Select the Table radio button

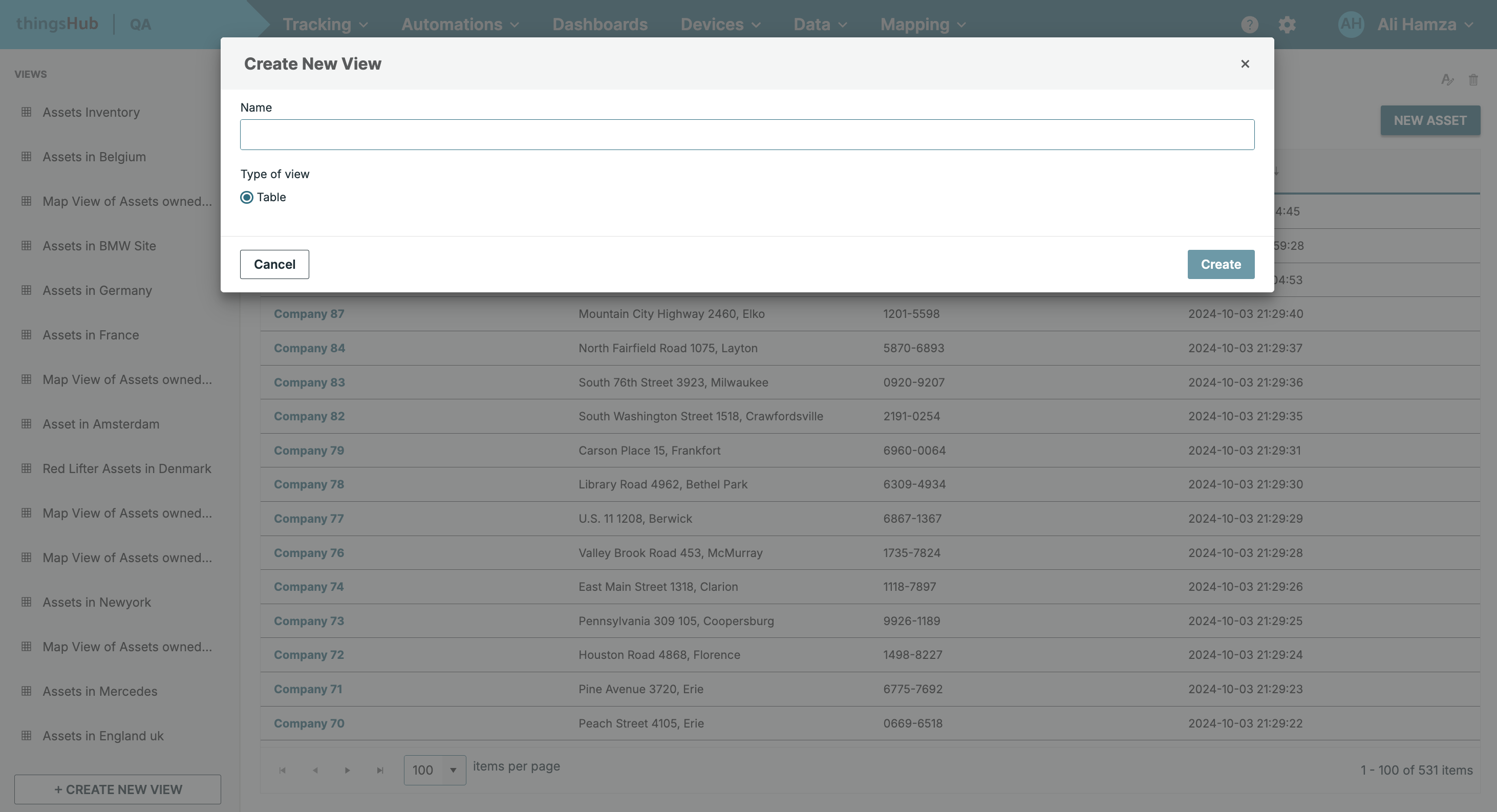pyautogui.click(x=247, y=198)
